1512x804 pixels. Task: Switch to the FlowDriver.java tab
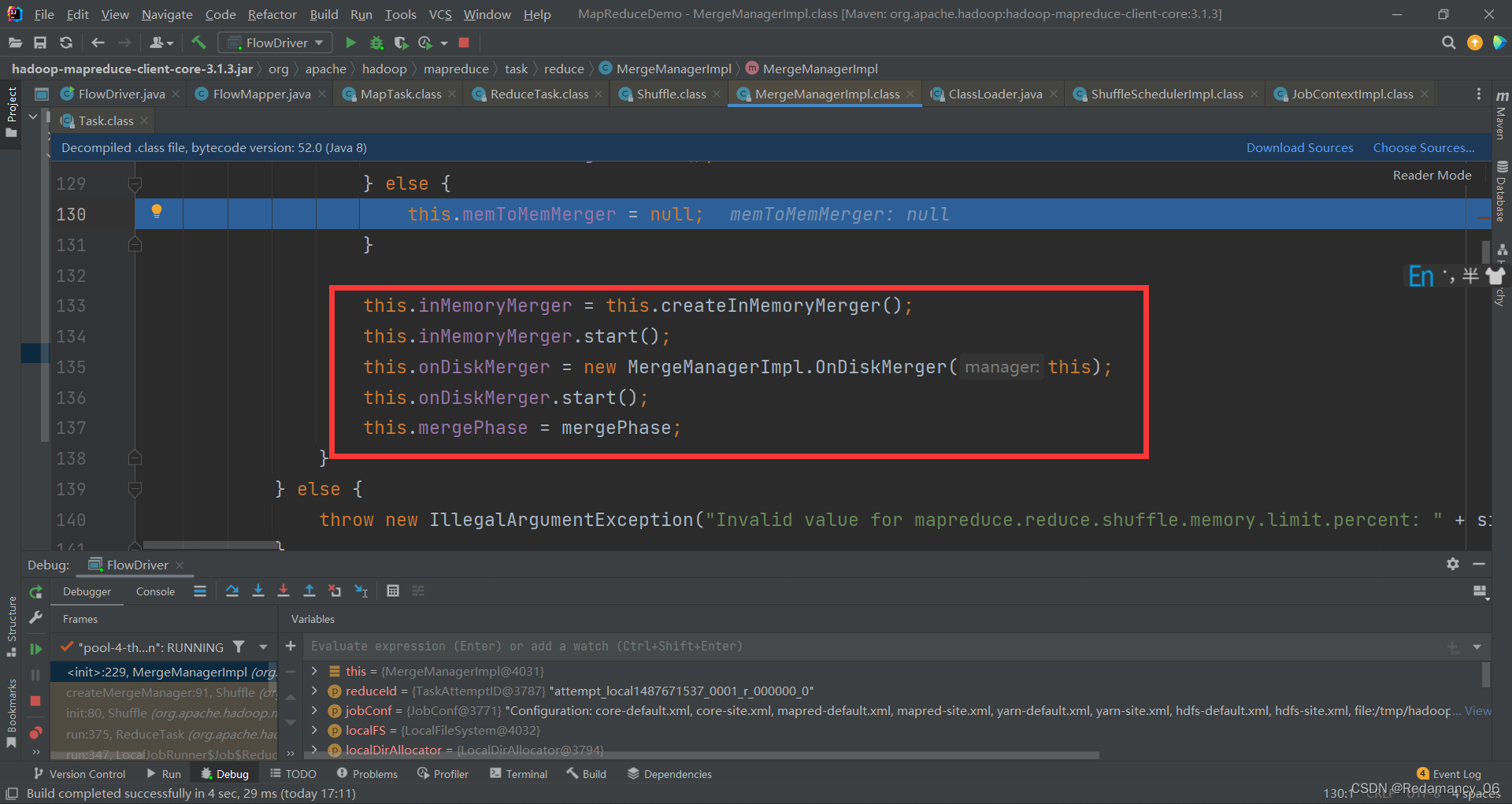pyautogui.click(x=121, y=94)
